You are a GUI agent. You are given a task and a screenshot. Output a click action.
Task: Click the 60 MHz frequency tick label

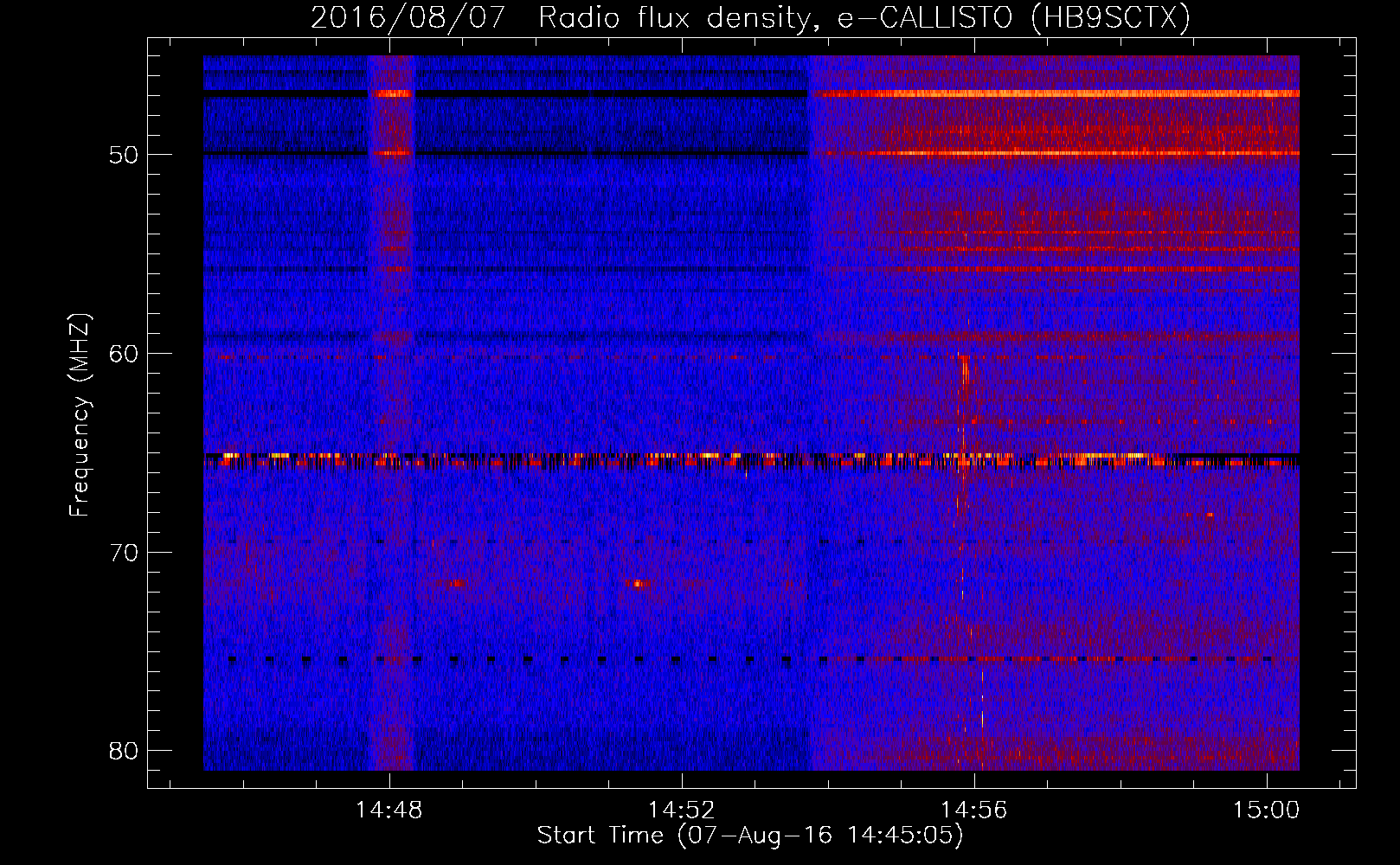(124, 354)
